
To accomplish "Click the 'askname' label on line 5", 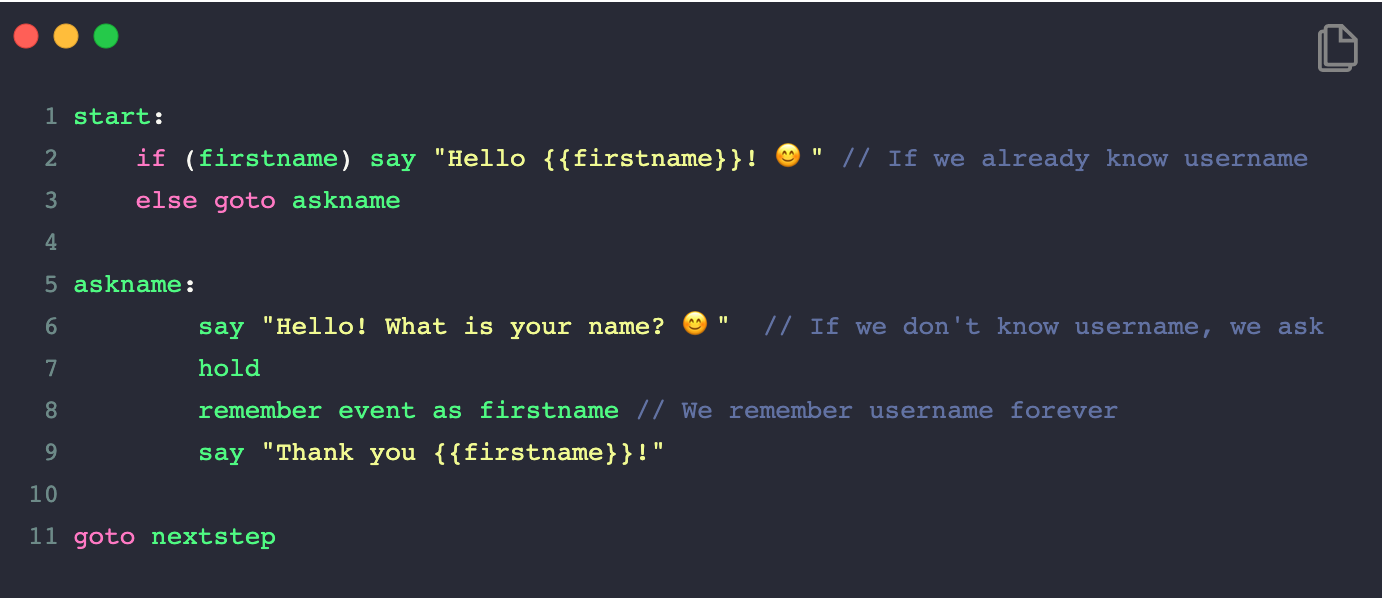I will tap(128, 285).
